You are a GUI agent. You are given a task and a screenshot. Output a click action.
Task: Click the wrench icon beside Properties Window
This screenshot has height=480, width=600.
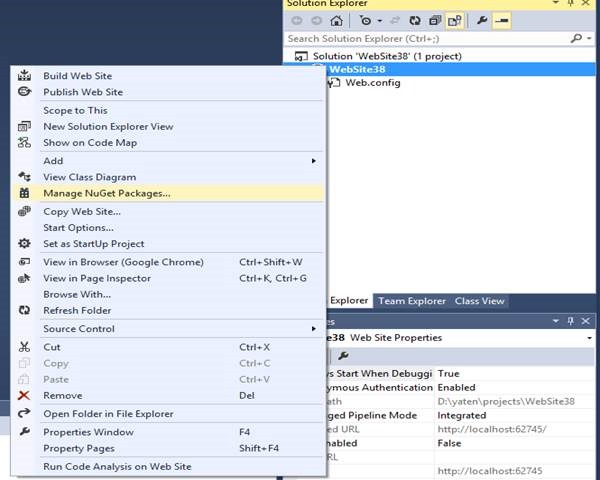[24, 431]
